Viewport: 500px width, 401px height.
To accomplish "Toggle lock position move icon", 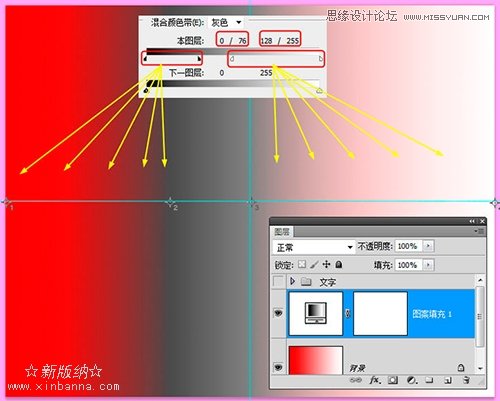I will point(326,265).
